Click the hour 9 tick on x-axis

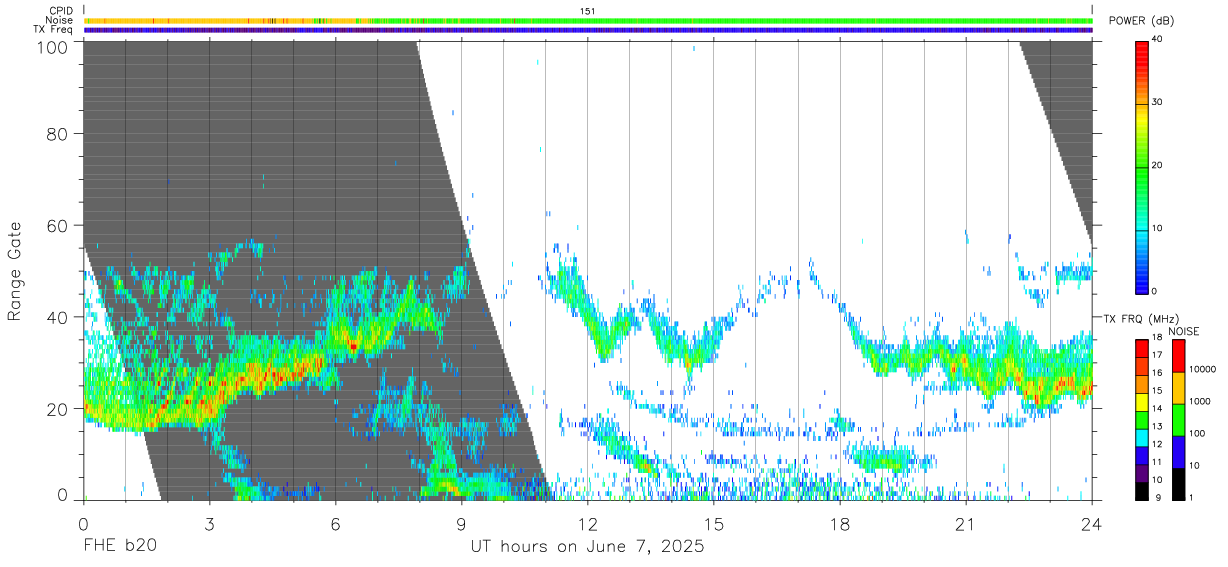(x=461, y=524)
